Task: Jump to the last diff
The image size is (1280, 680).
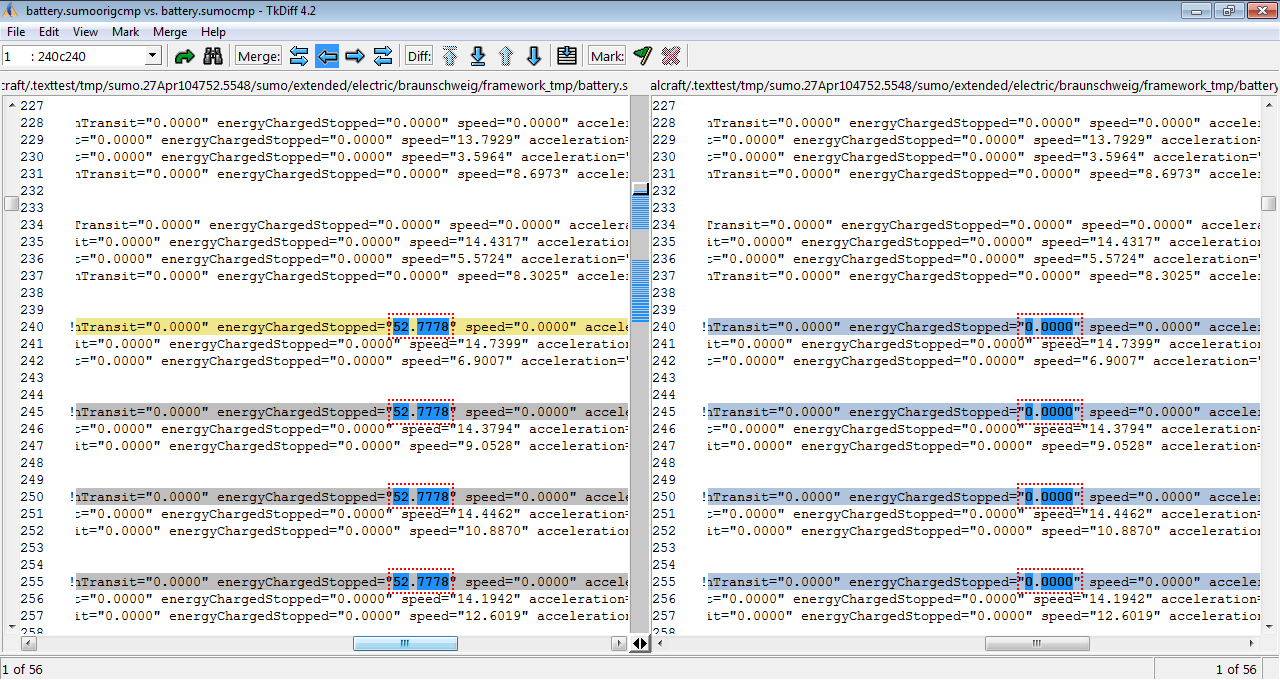Action: [x=478, y=56]
